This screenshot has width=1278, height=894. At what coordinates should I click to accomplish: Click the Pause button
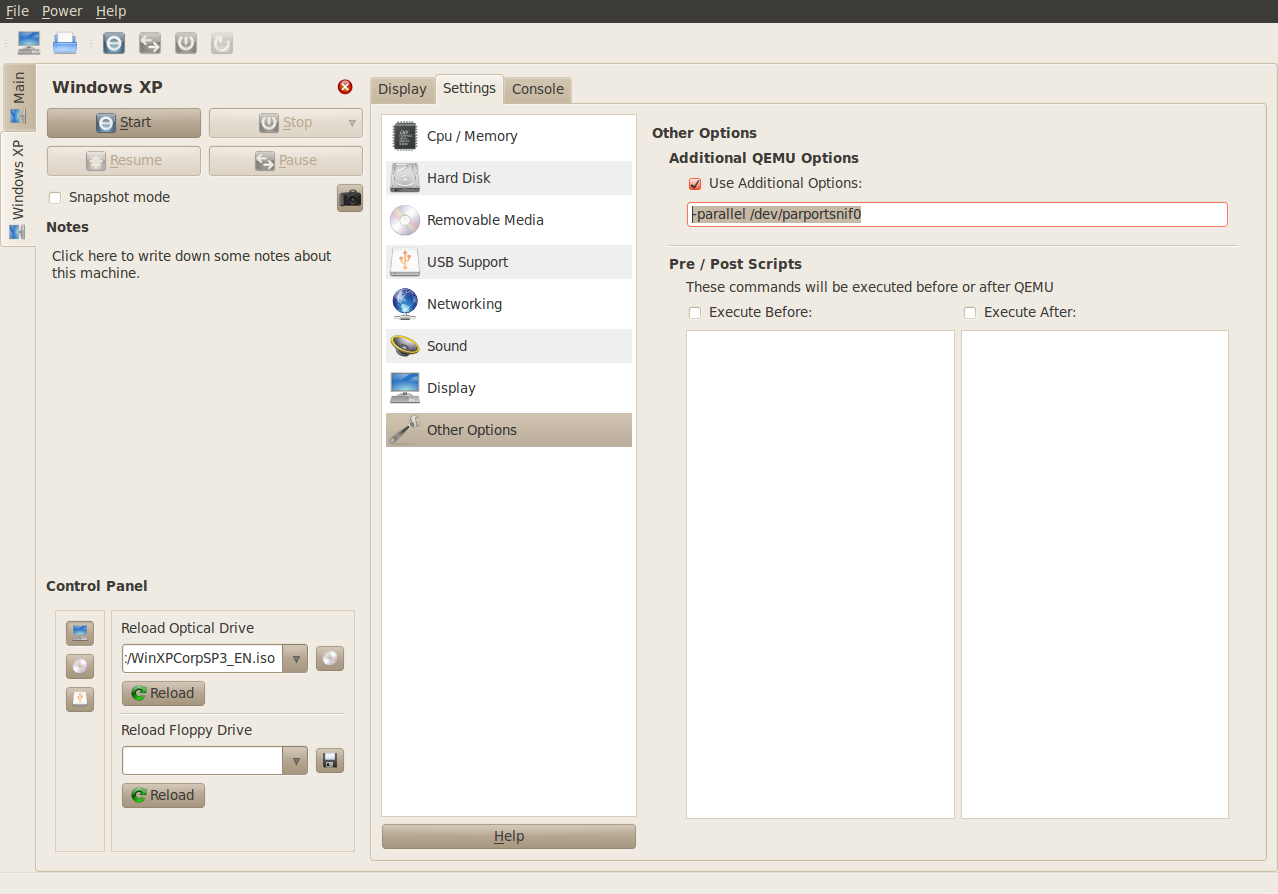(x=286, y=161)
